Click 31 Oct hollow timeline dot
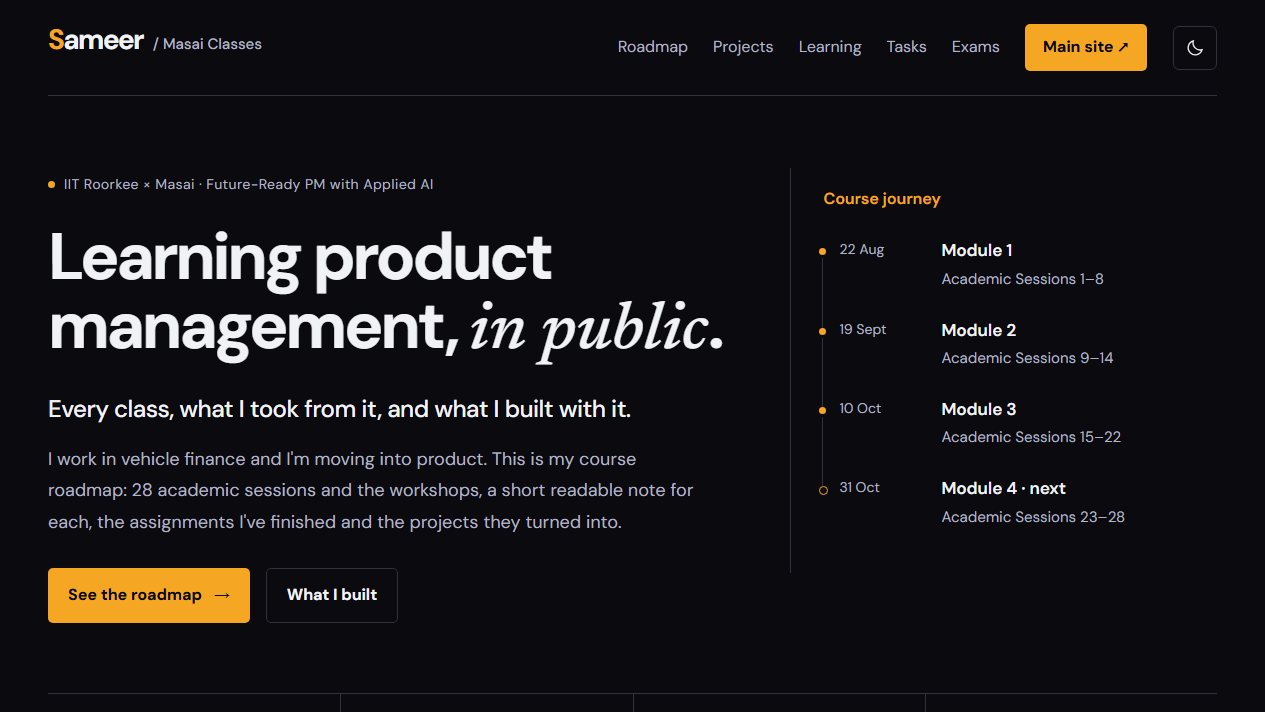Screen dimensions: 1265x712 click(x=823, y=490)
